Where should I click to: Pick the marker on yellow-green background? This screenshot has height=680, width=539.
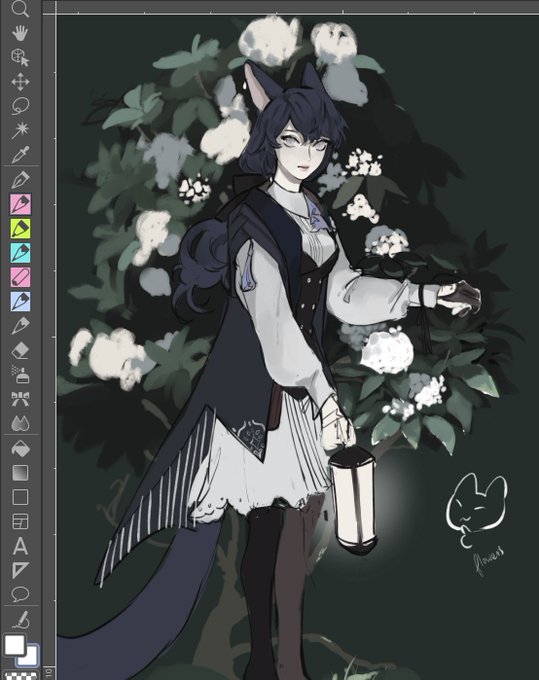tap(20, 229)
